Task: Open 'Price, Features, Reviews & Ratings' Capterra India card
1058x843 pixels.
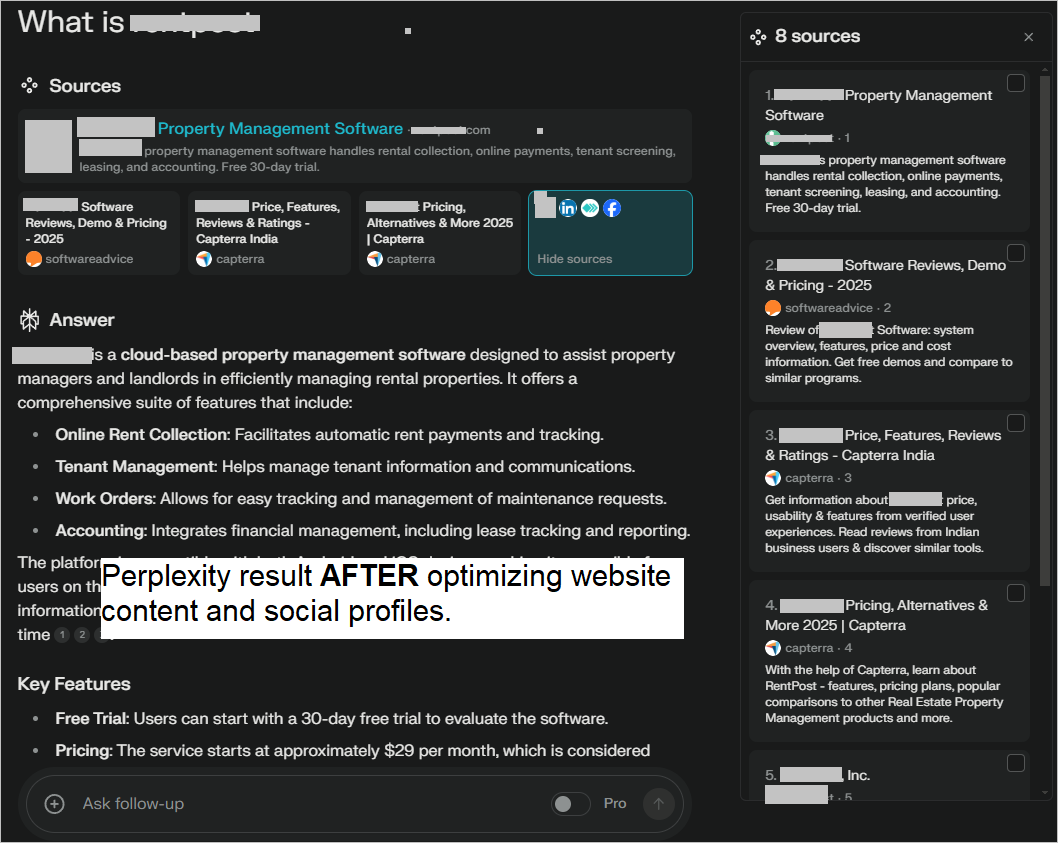Action: (x=269, y=233)
